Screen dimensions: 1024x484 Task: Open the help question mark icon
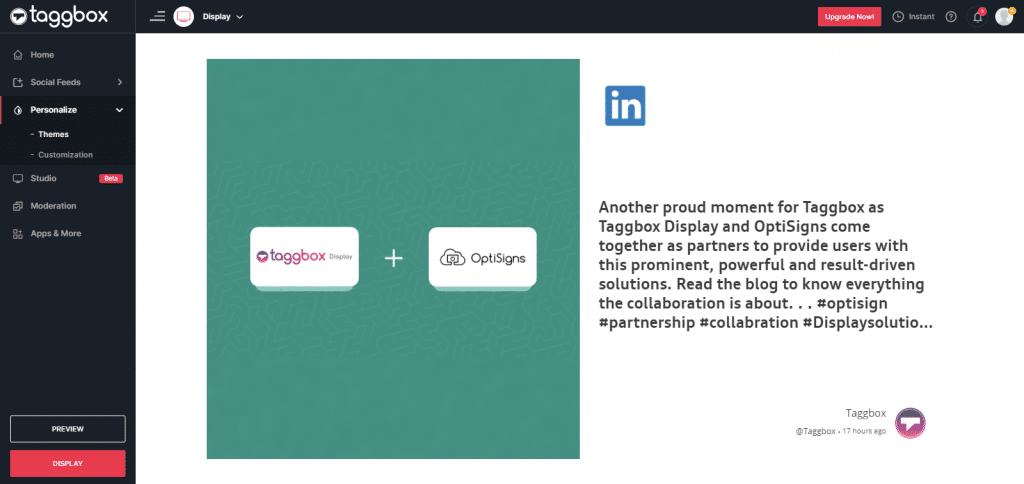point(950,16)
